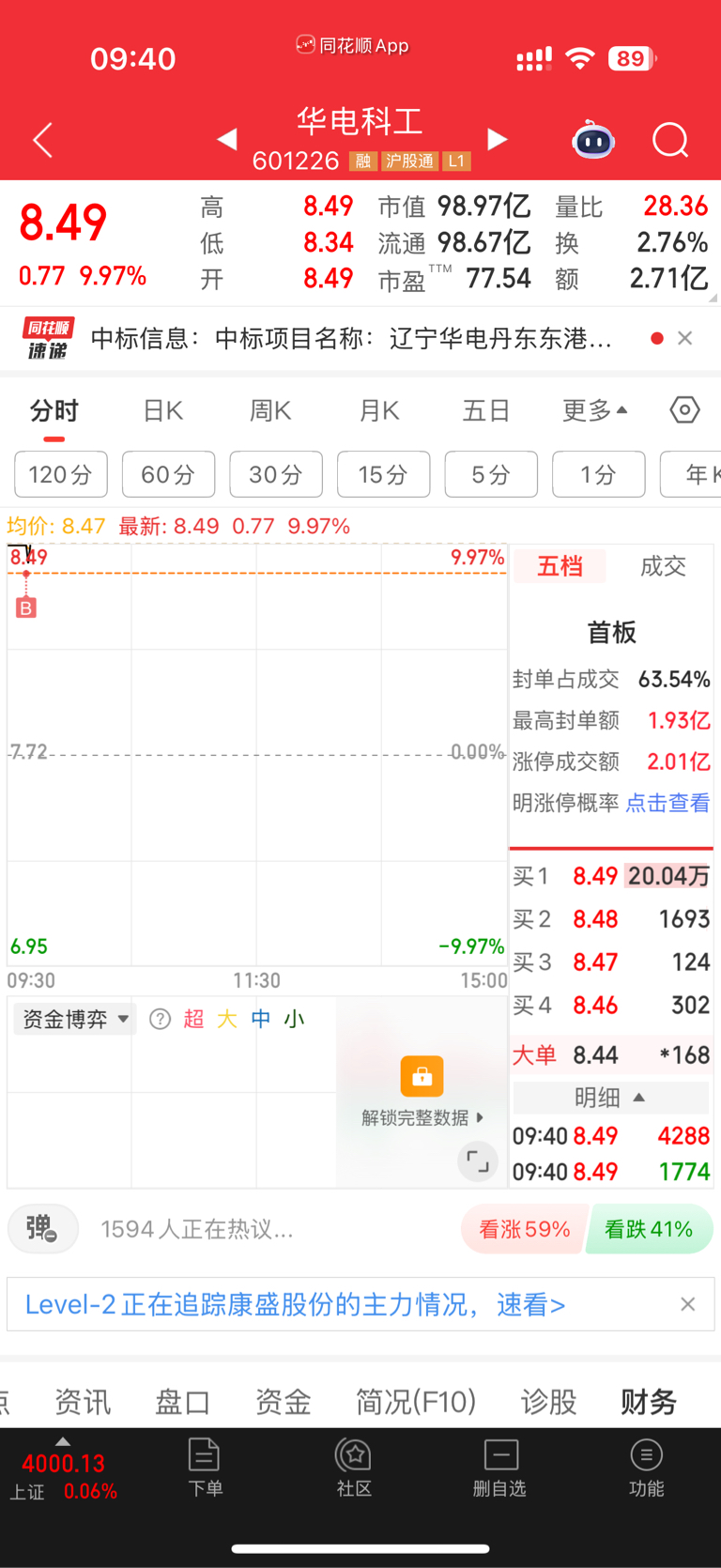Tap the 买2 8.48 order row

coord(611,919)
